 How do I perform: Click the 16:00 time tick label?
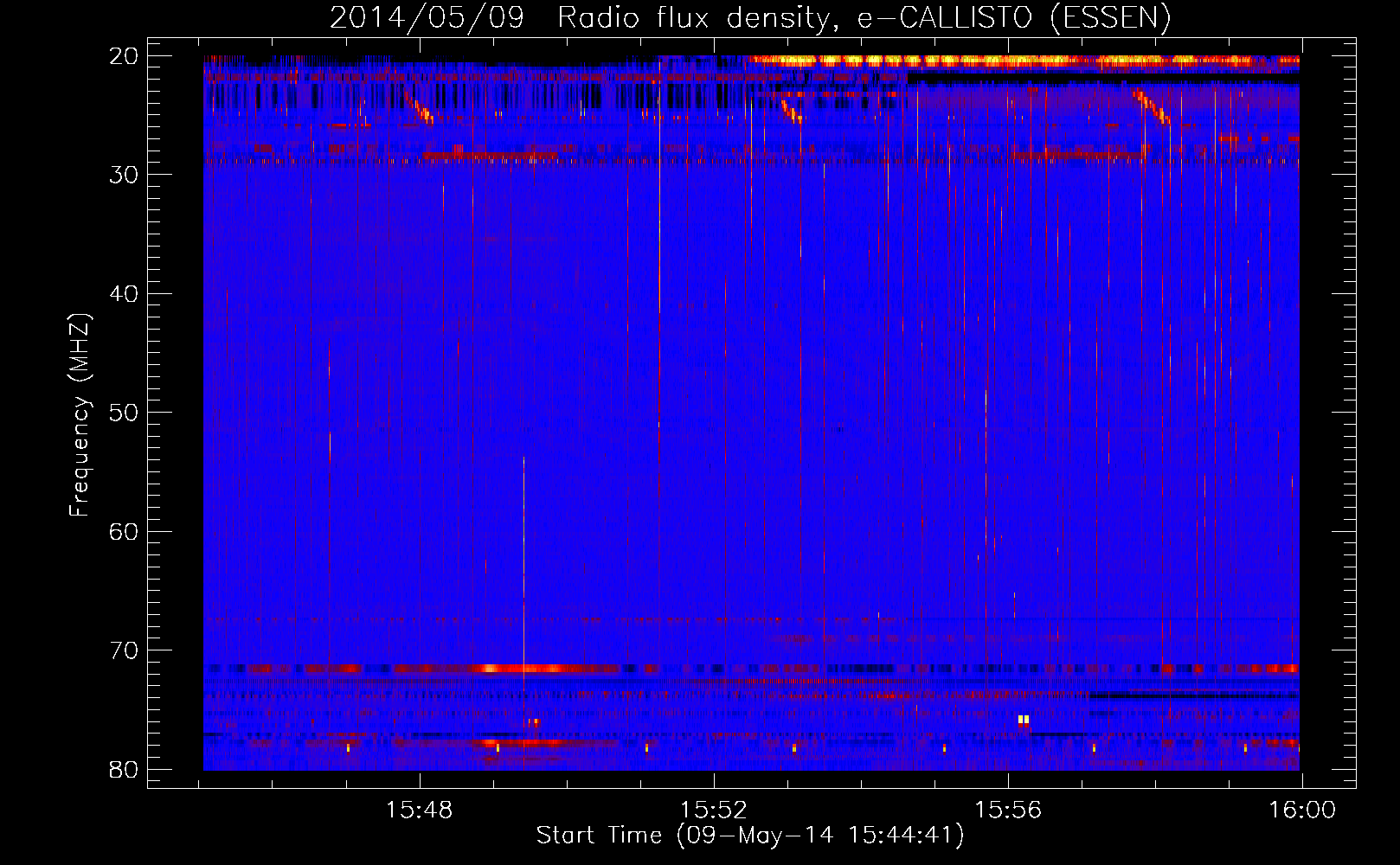pos(1302,811)
